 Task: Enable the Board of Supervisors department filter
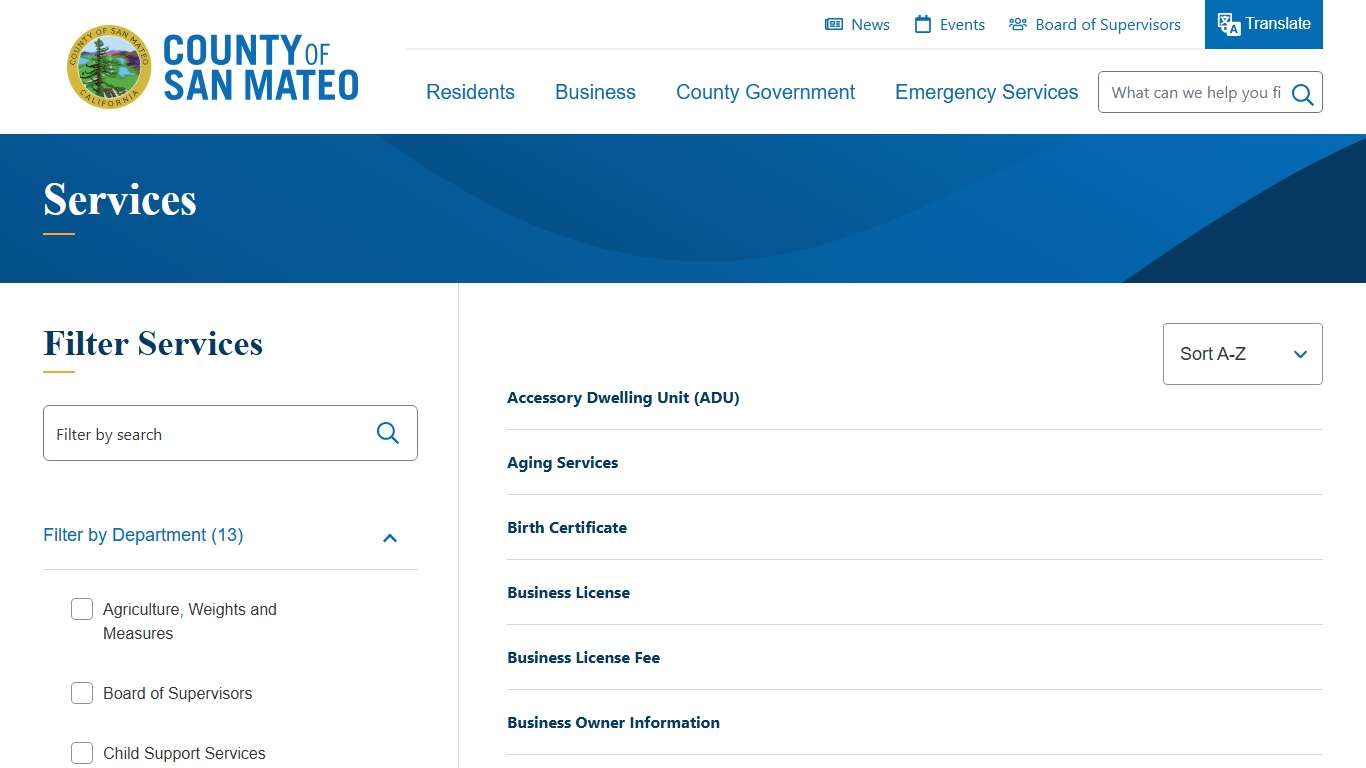pyautogui.click(x=82, y=692)
